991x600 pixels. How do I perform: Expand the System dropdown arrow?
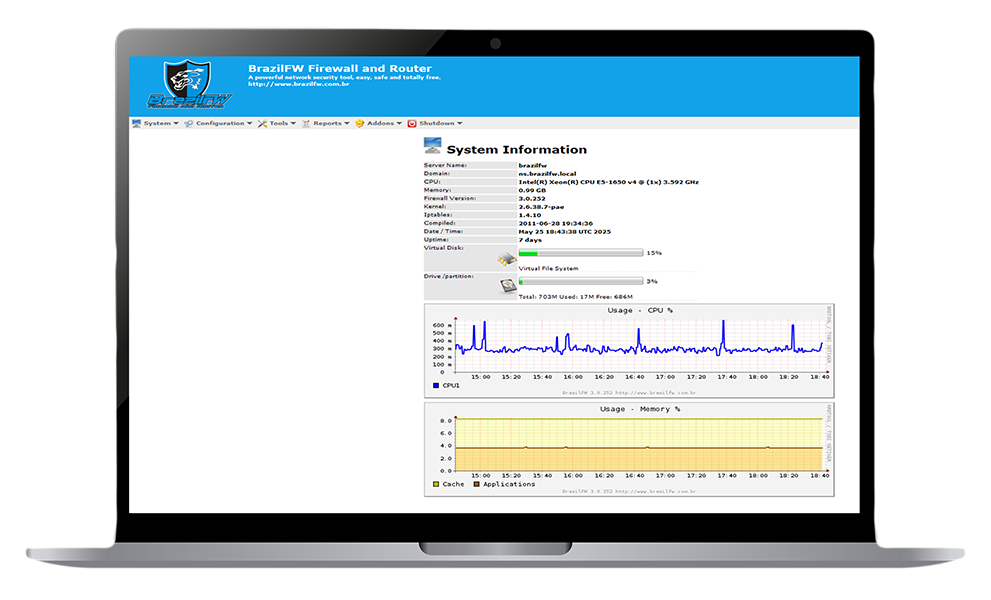click(176, 124)
